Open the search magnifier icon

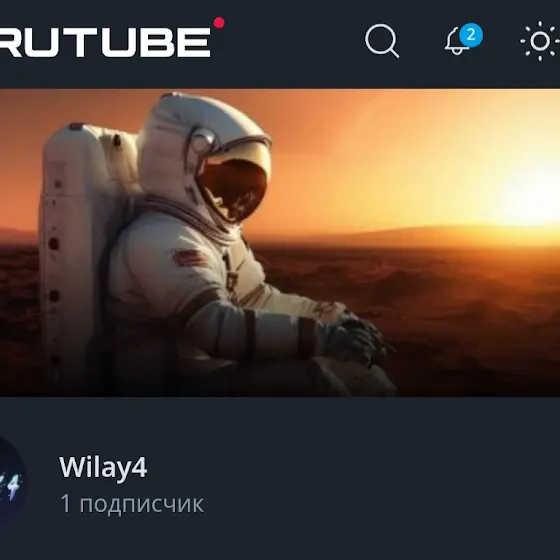click(382, 41)
